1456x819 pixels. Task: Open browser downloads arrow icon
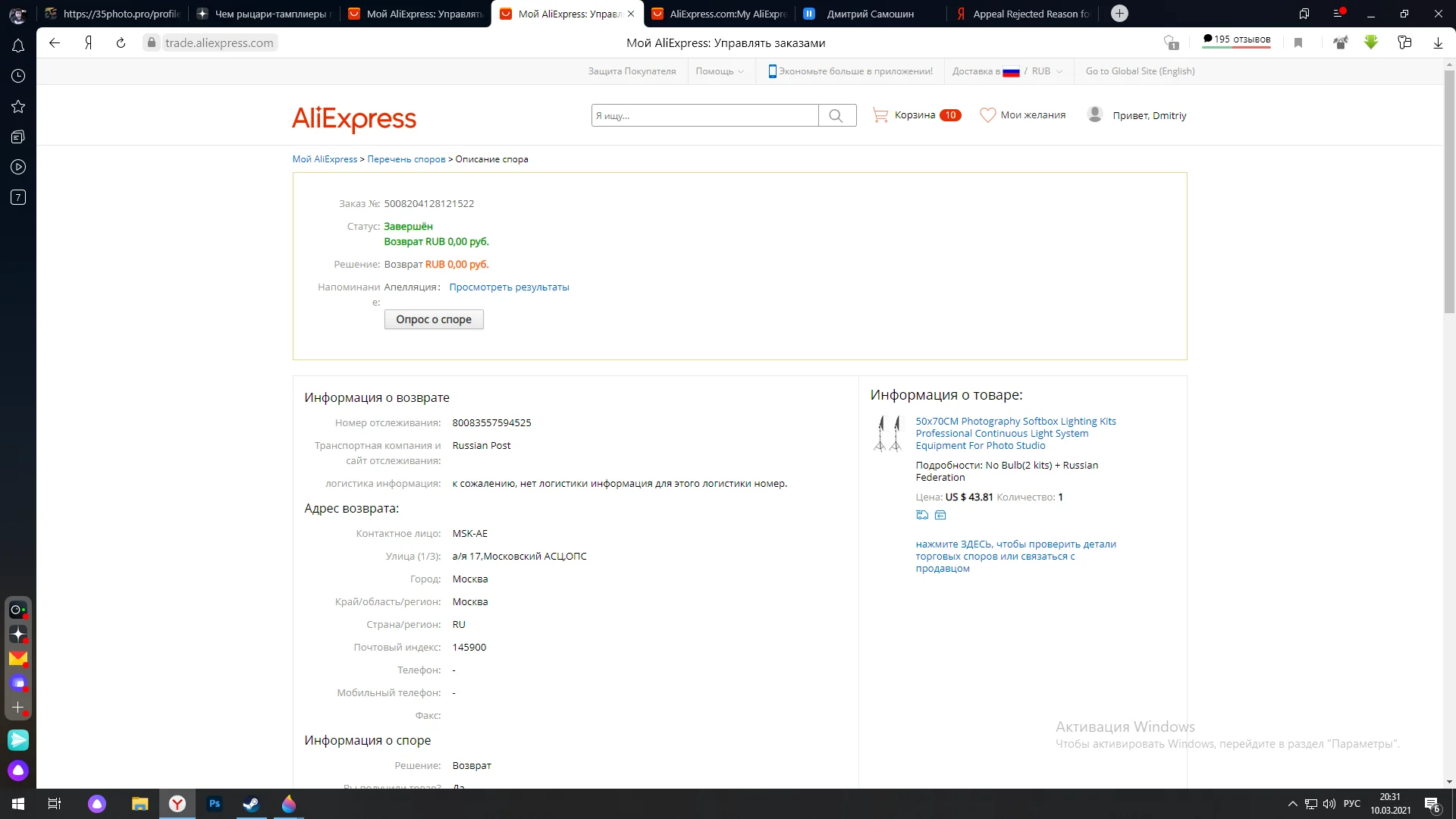point(1438,43)
